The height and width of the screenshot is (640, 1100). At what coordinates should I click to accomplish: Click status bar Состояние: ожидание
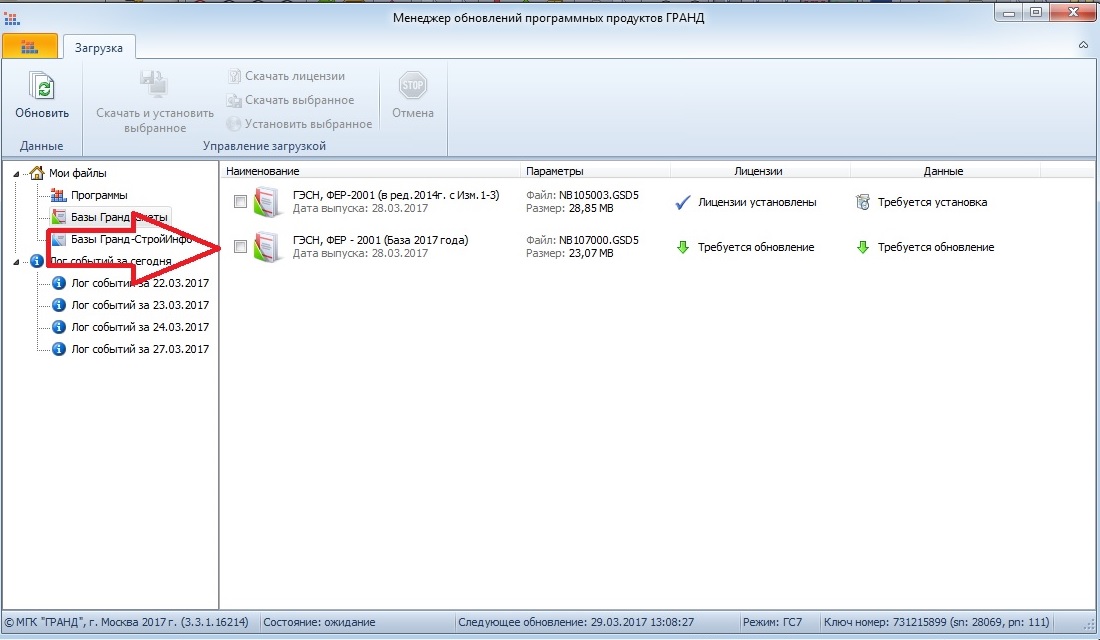pos(319,622)
